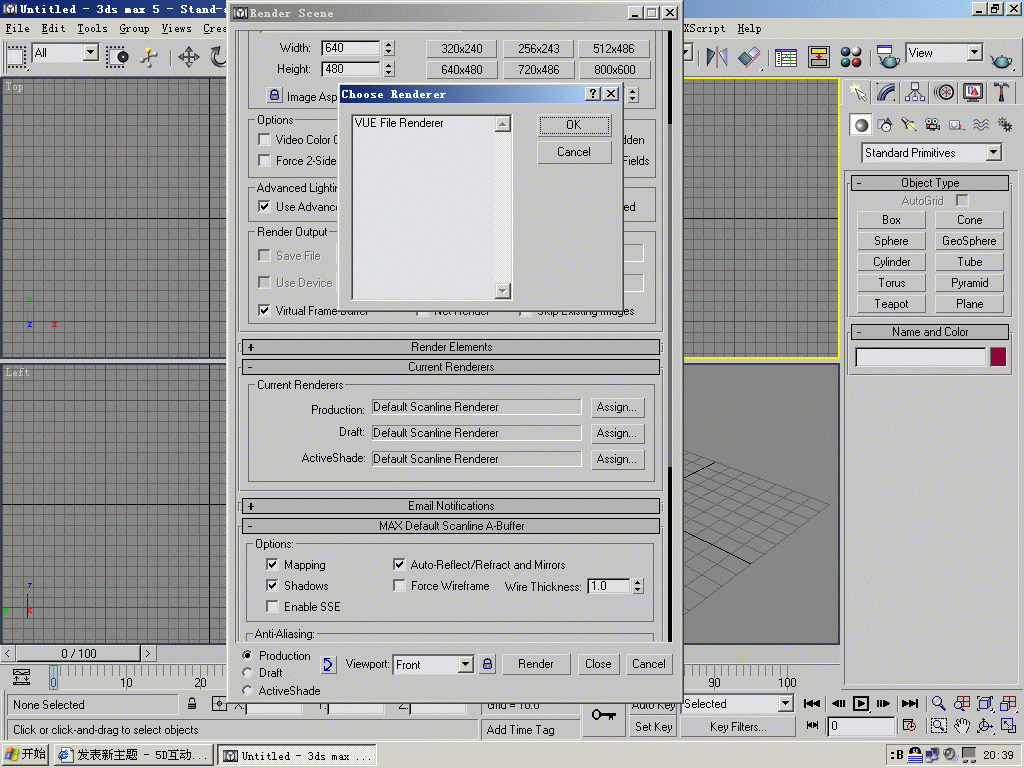1024x768 pixels.
Task: Open the Viewport Front dropdown
Action: [x=465, y=664]
